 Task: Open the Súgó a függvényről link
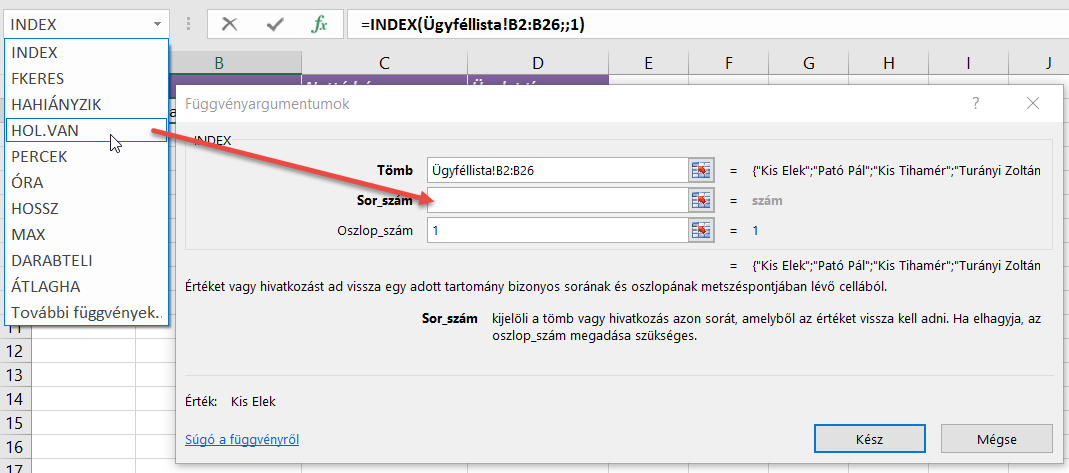click(242, 438)
